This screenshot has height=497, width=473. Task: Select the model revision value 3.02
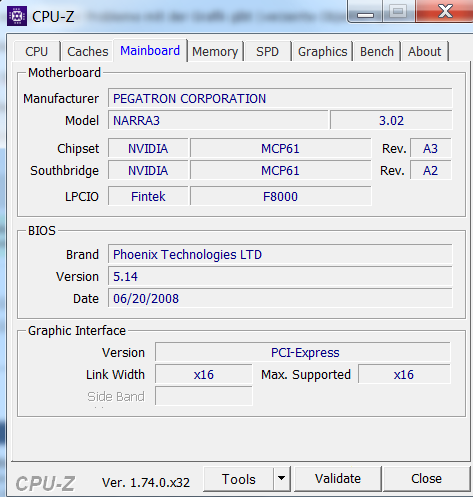pos(391,120)
